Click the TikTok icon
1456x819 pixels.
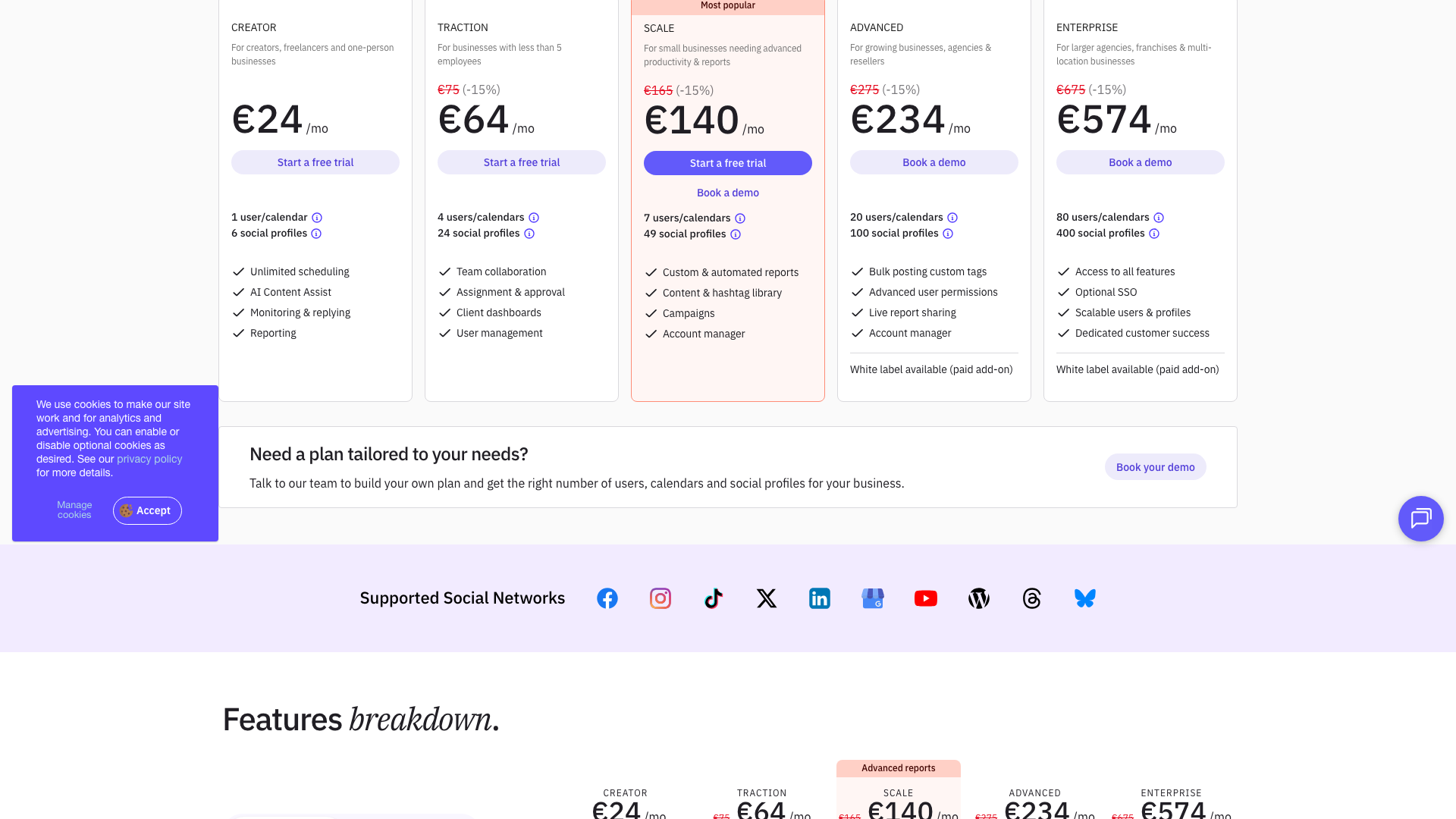coord(713,598)
